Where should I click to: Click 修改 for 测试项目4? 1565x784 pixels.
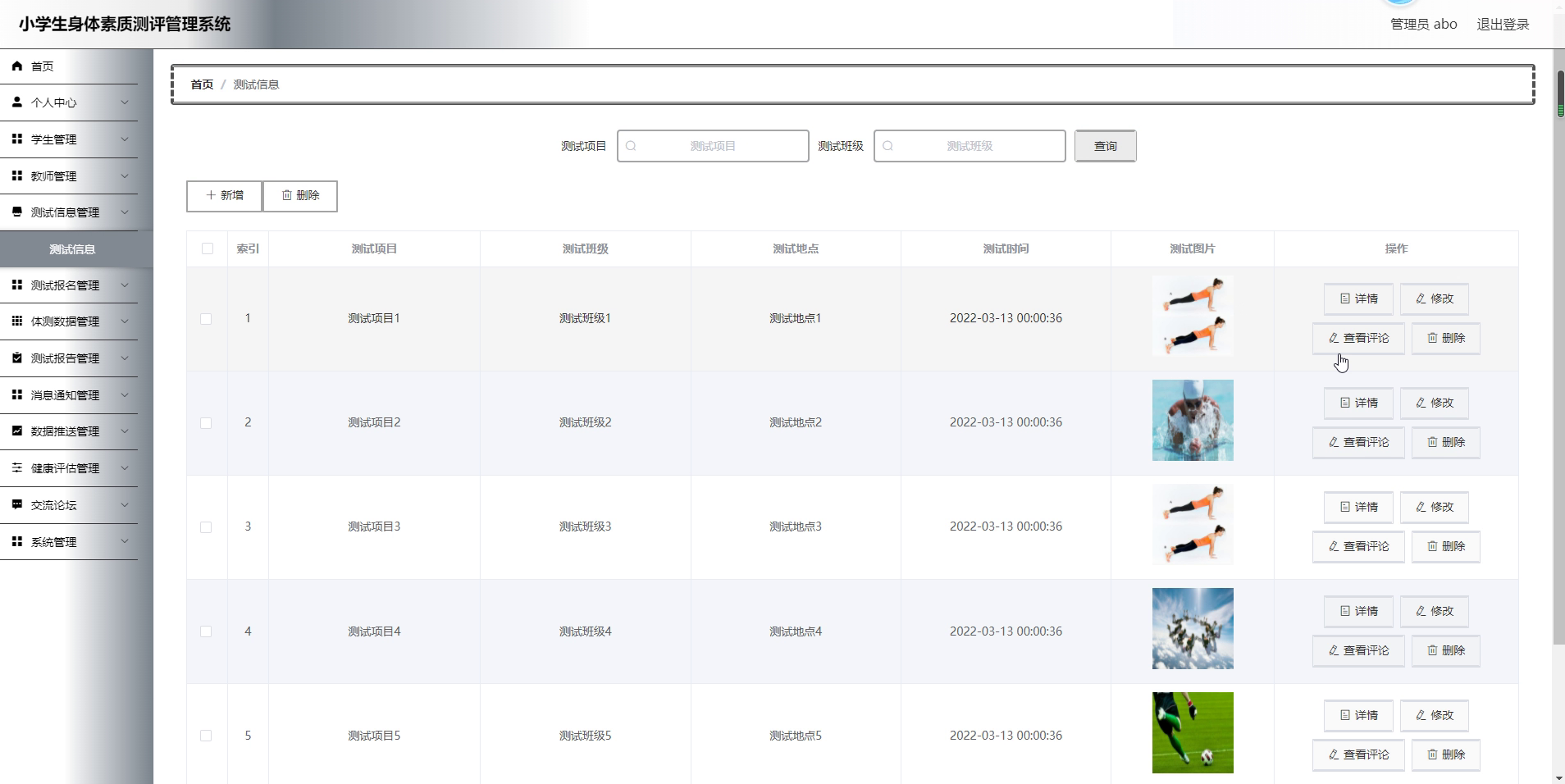tap(1434, 611)
